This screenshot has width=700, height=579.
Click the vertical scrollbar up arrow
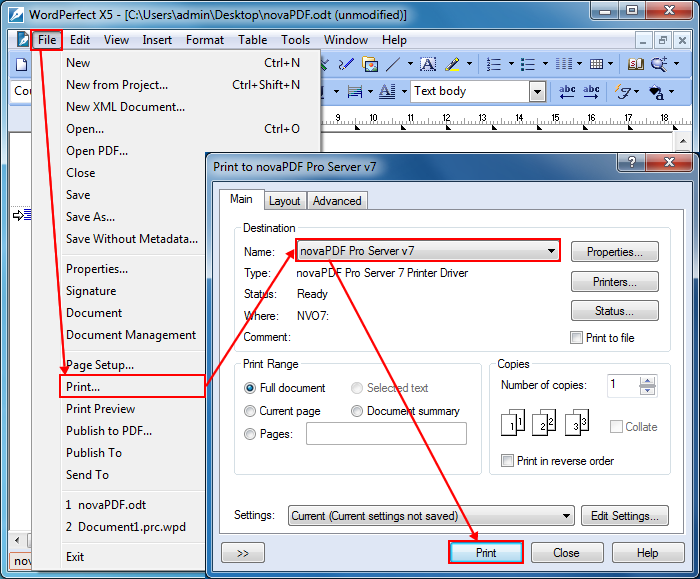click(x=683, y=142)
